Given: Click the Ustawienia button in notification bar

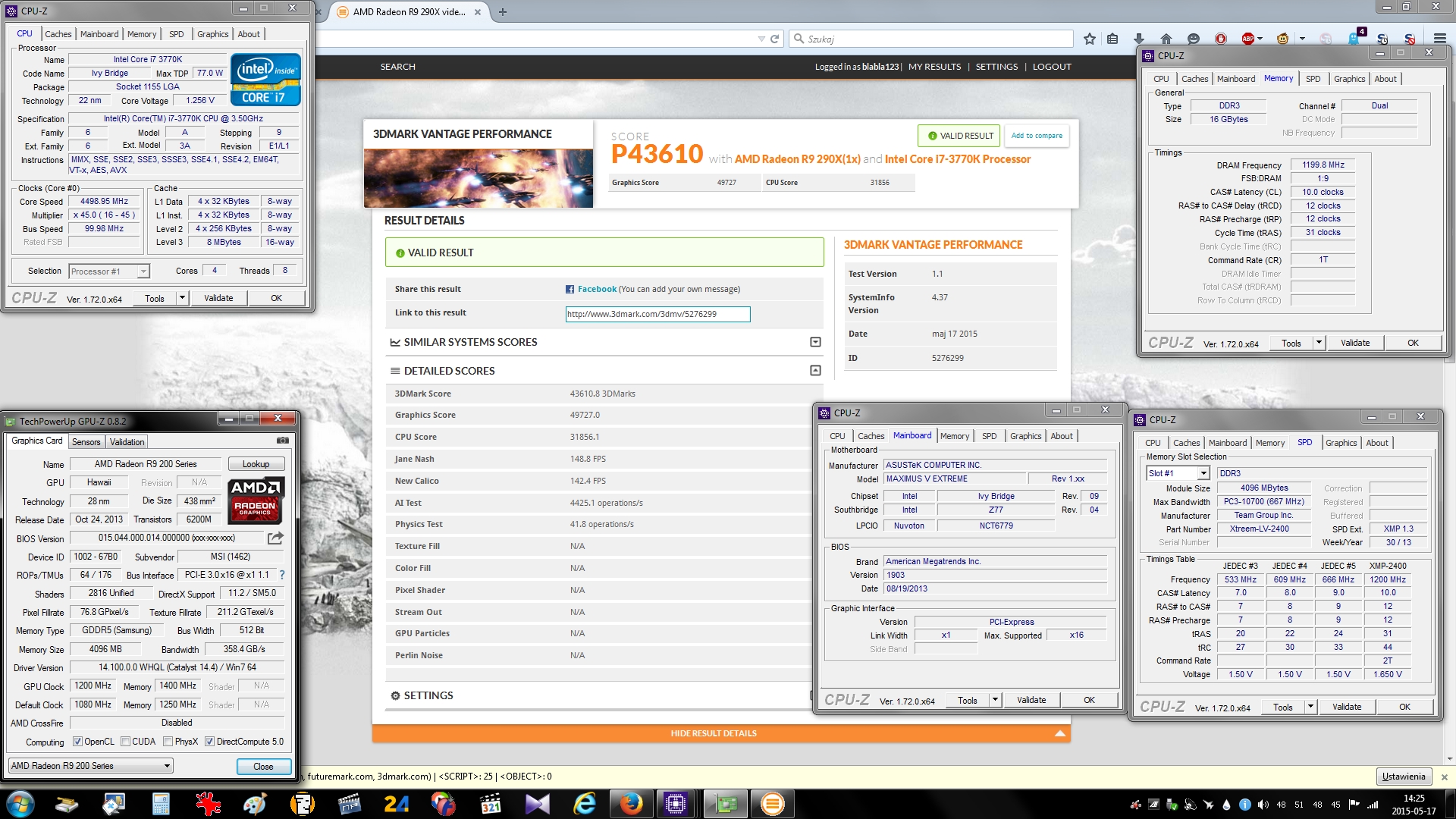Looking at the screenshot, I should pyautogui.click(x=1404, y=777).
